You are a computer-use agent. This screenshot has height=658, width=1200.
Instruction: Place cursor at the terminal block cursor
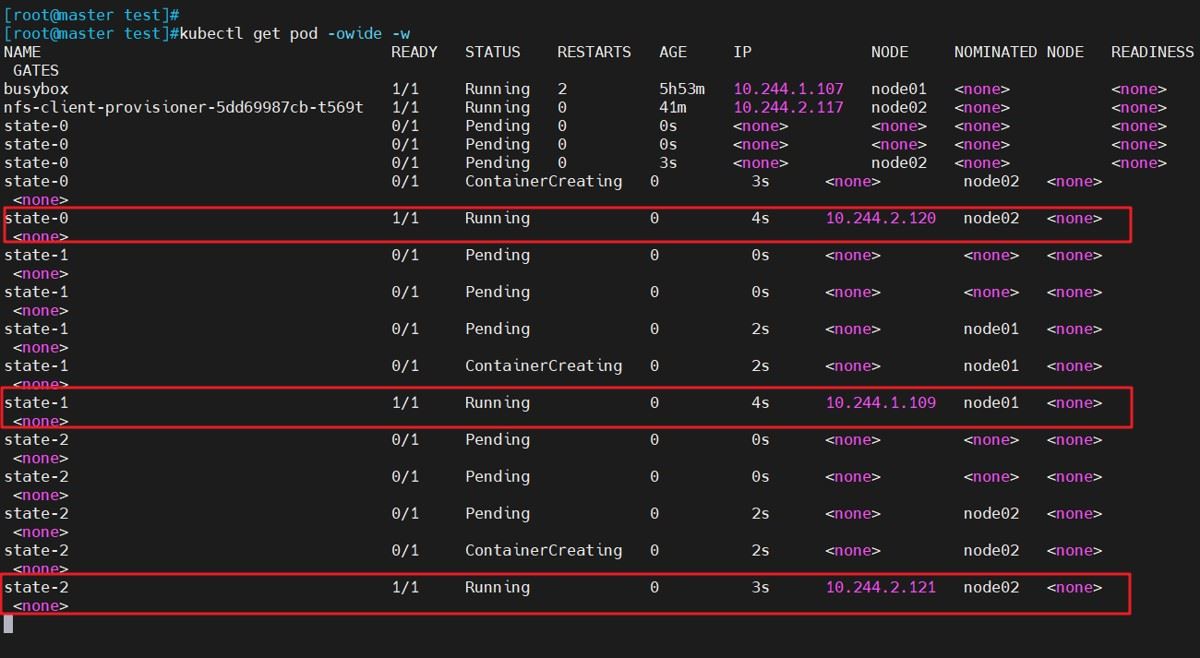[x=9, y=624]
